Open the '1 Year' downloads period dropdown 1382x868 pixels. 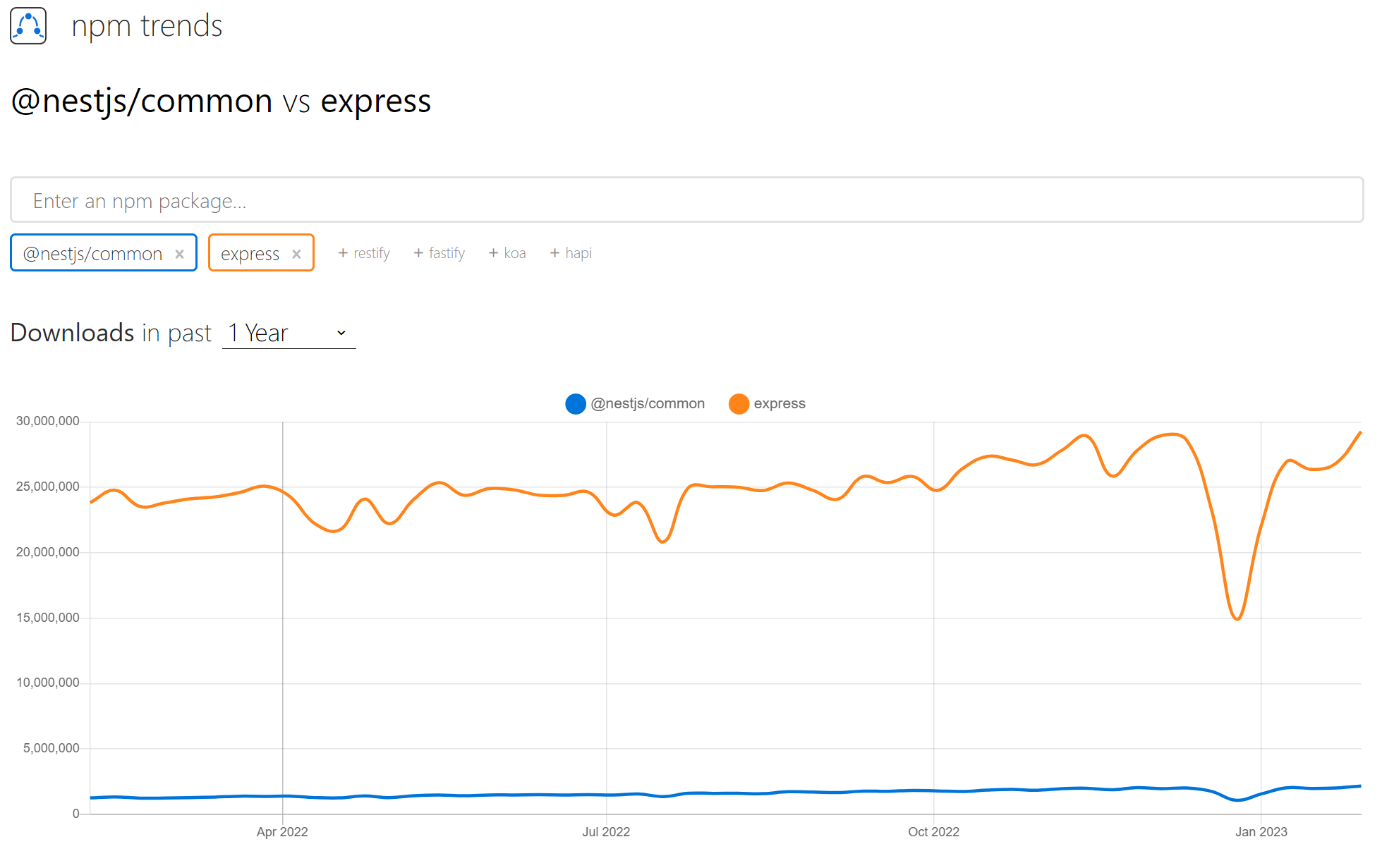click(x=289, y=333)
